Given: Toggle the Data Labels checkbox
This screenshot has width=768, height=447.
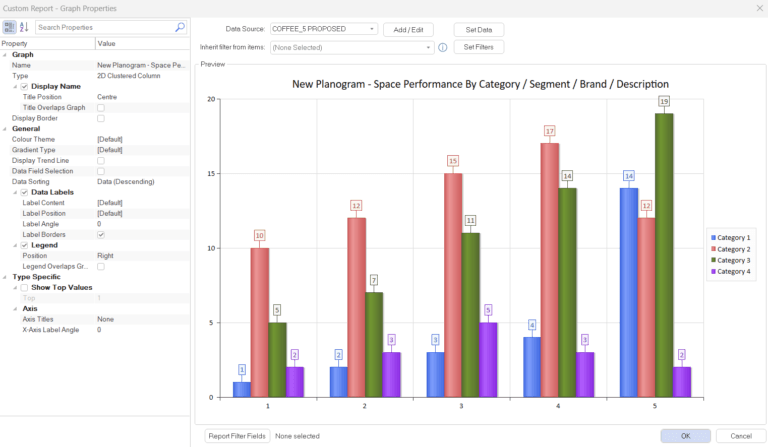Looking at the screenshot, I should (x=24, y=192).
